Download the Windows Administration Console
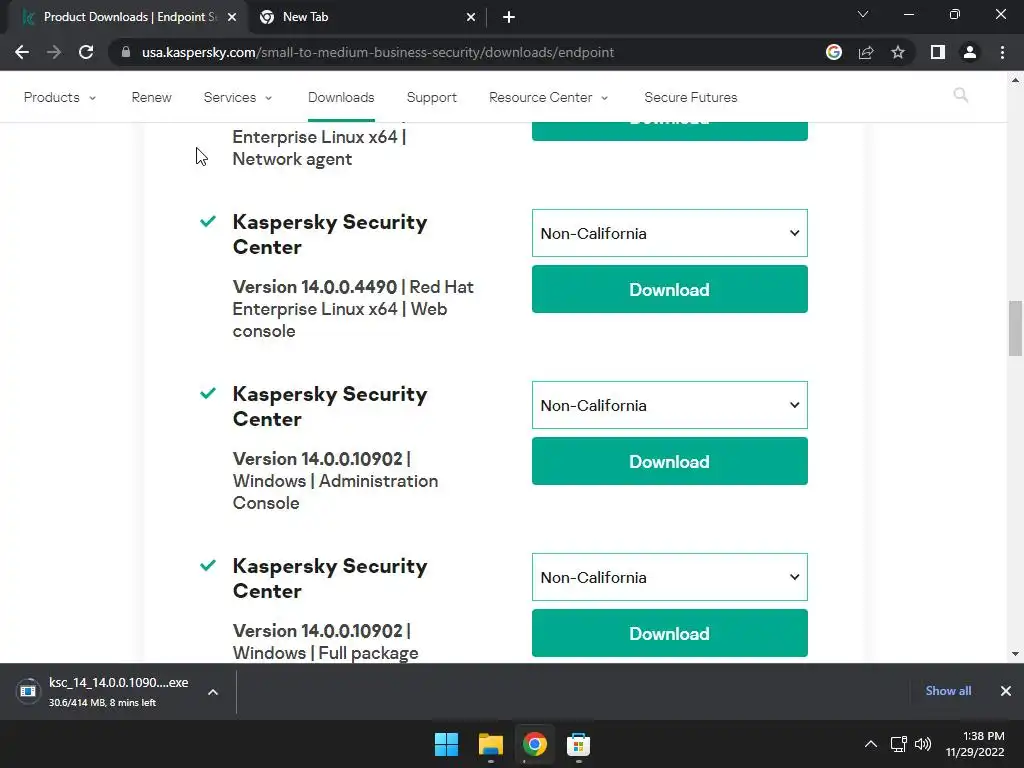 [x=669, y=461]
